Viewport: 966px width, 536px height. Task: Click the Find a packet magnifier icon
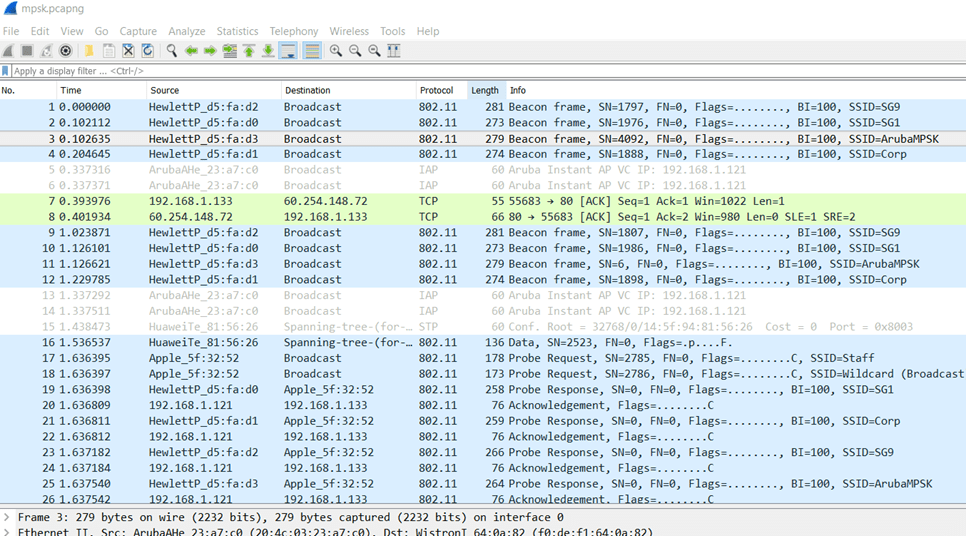tap(172, 51)
